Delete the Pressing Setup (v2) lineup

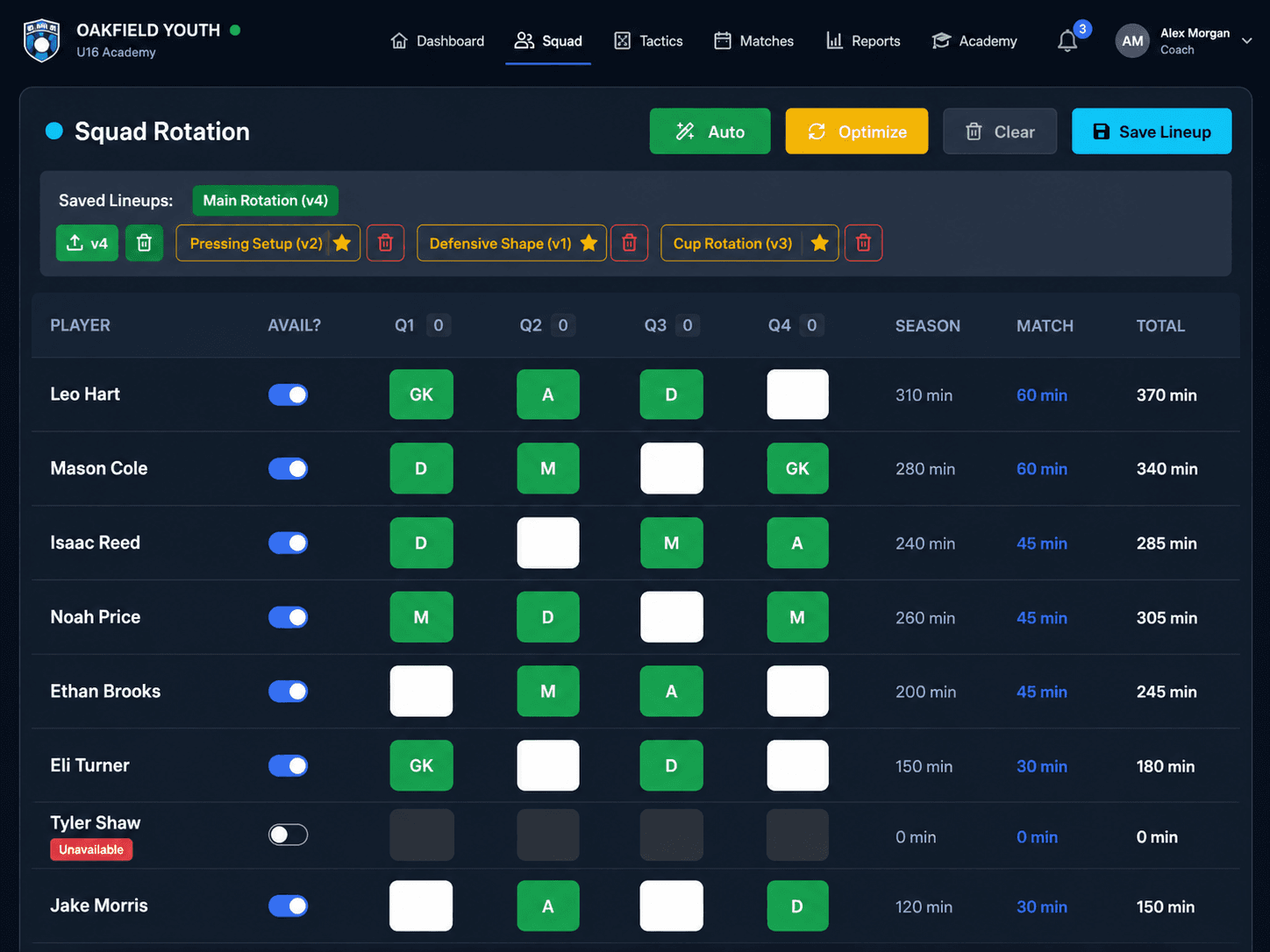pos(385,243)
